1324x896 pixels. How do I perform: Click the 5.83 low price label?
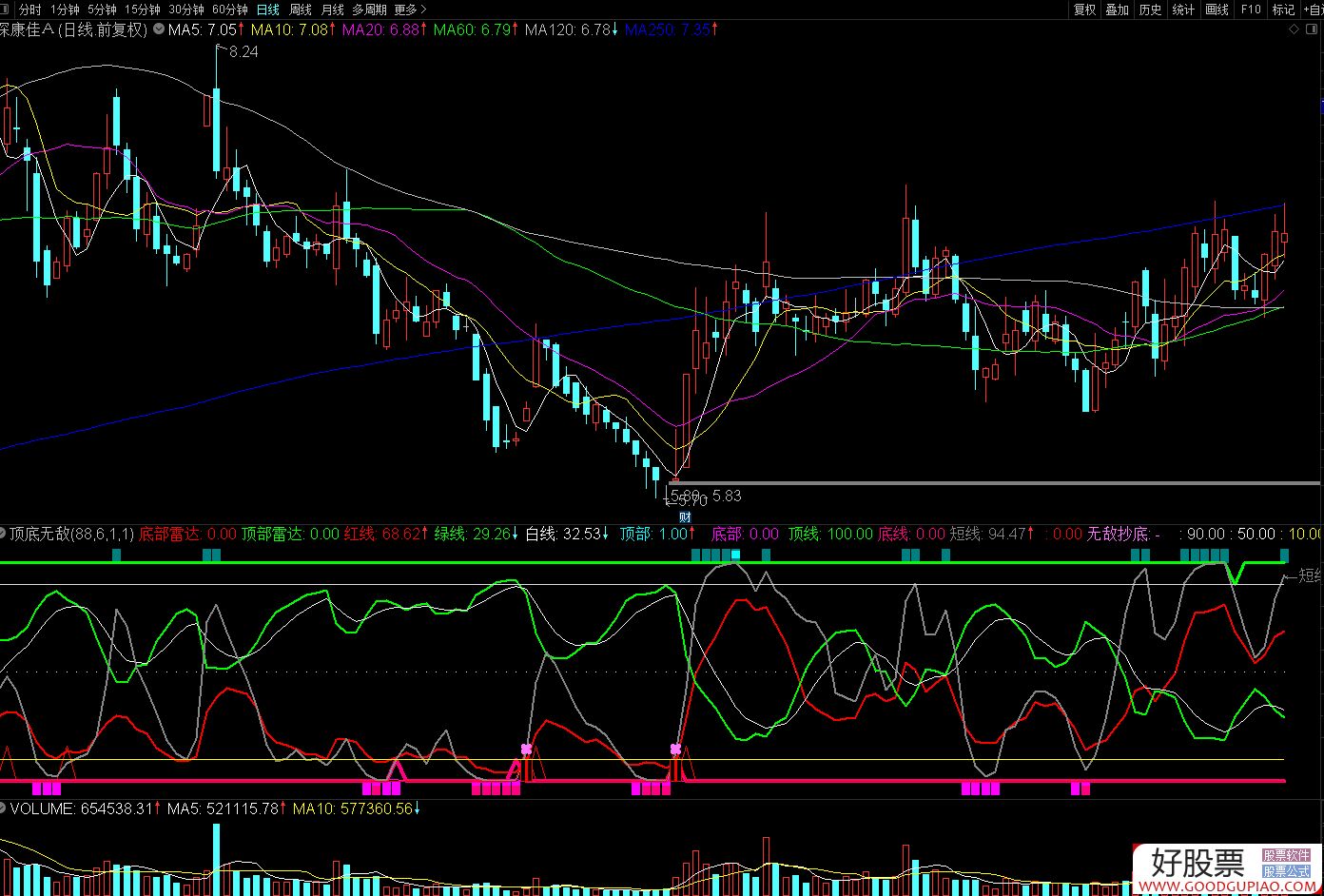[727, 496]
